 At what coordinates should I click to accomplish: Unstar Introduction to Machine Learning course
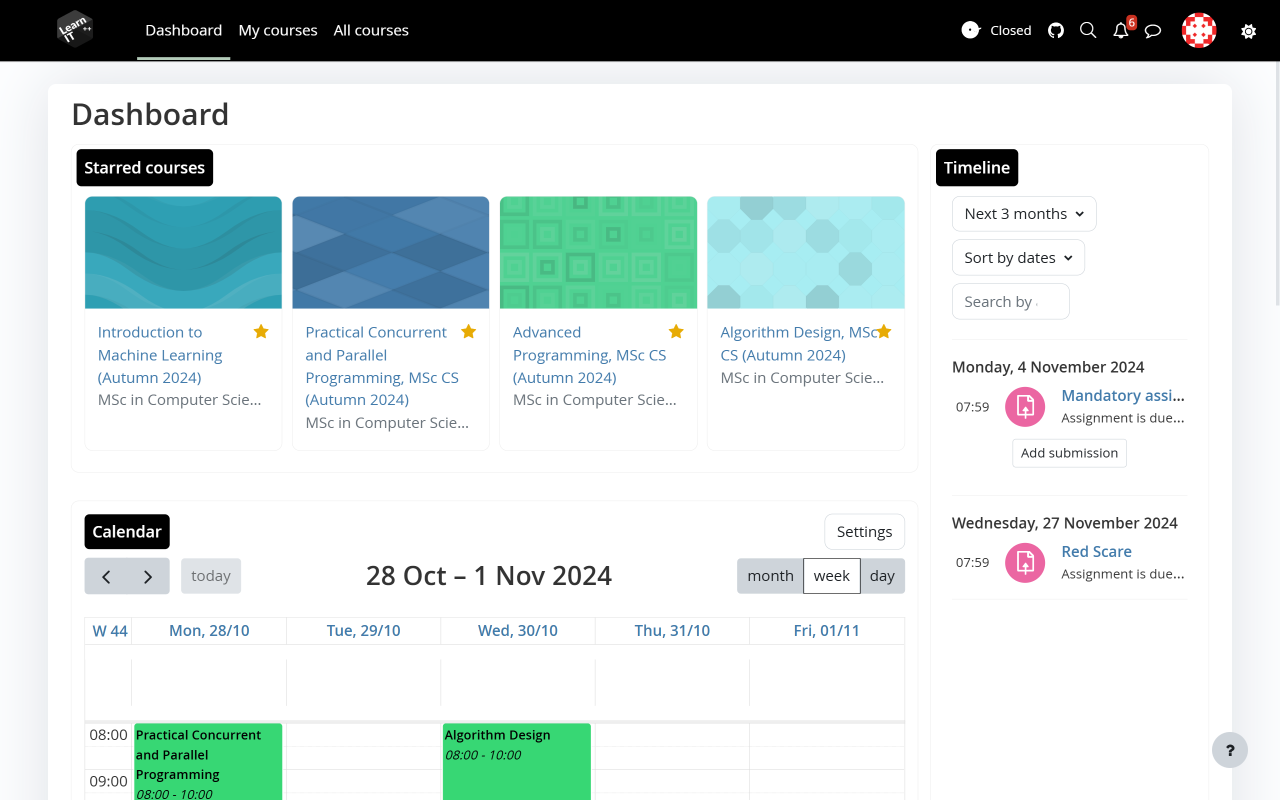(x=261, y=331)
